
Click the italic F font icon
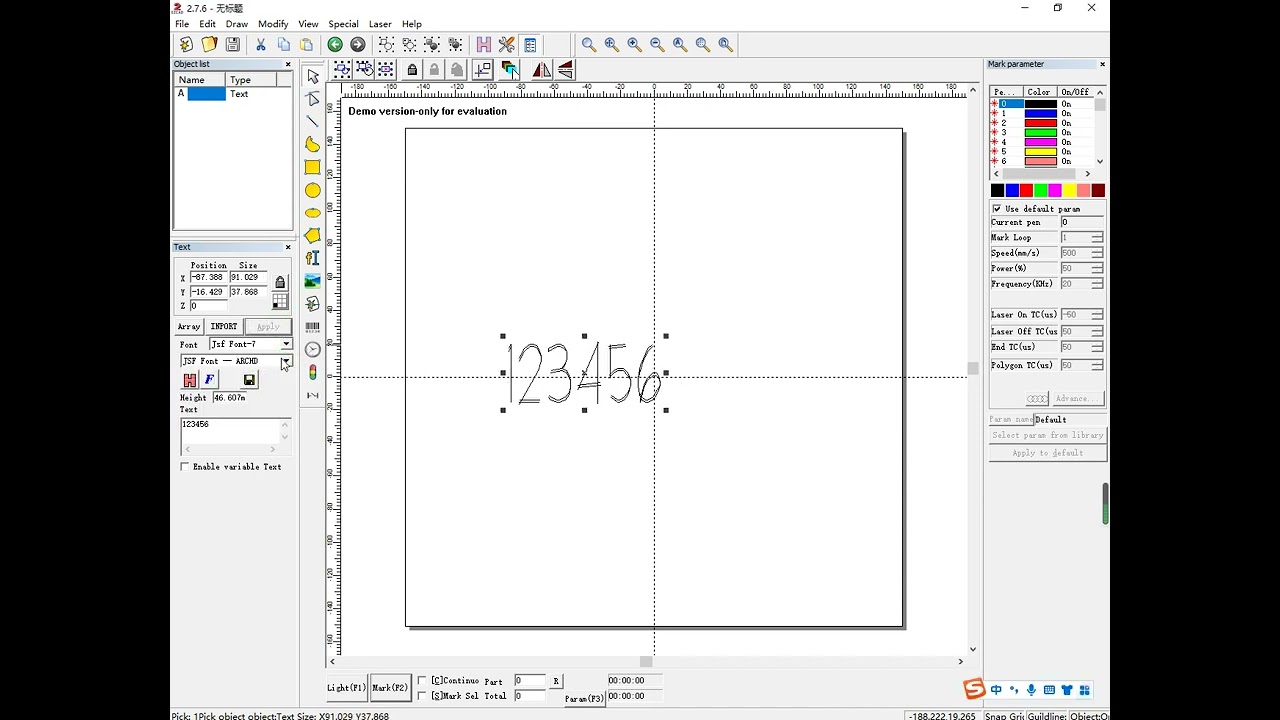(210, 379)
